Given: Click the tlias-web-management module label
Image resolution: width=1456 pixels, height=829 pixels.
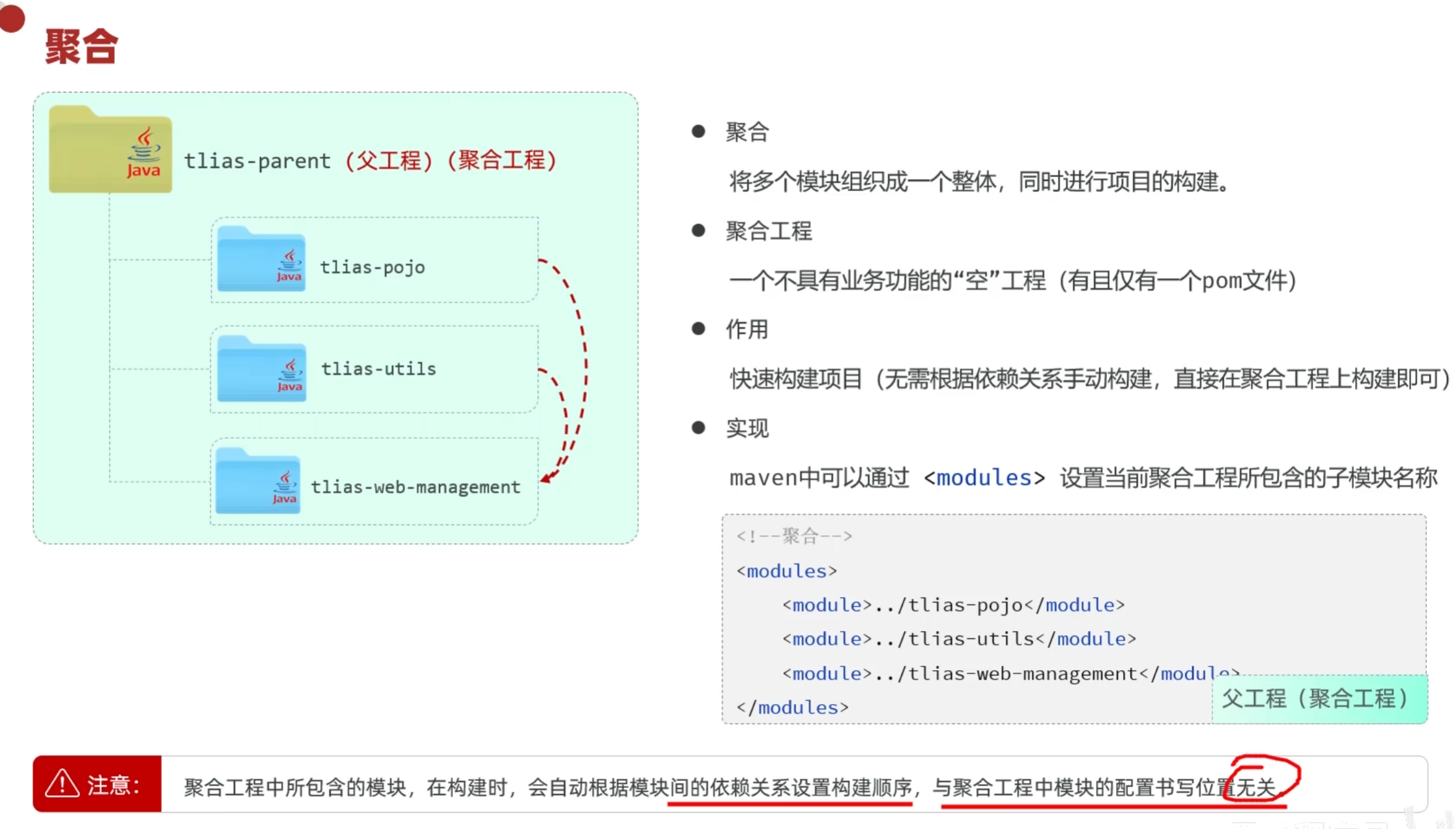Looking at the screenshot, I should [416, 486].
